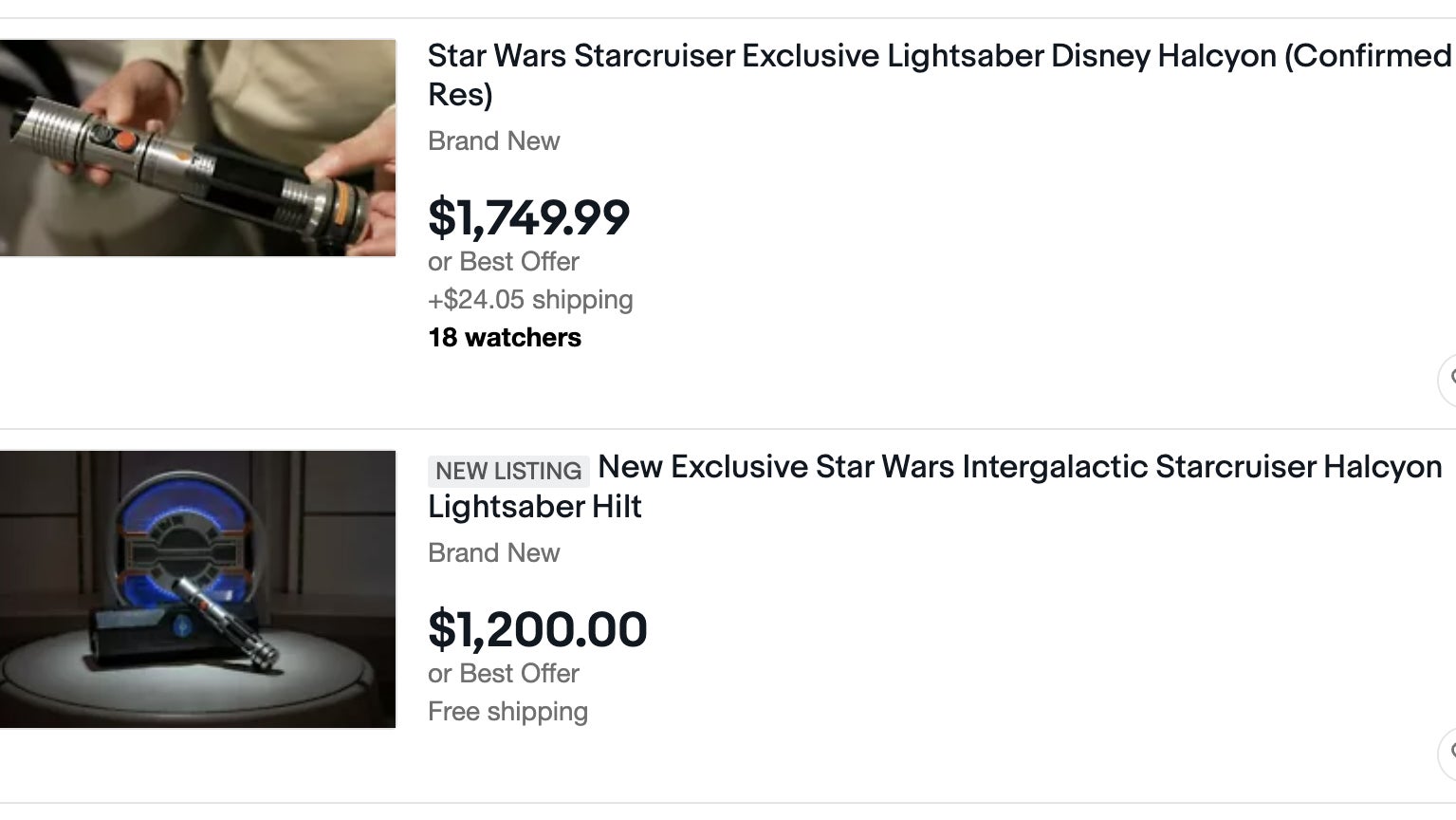The width and height of the screenshot is (1456, 820).
Task: Click the $1,749.99 price text
Action: click(x=528, y=219)
